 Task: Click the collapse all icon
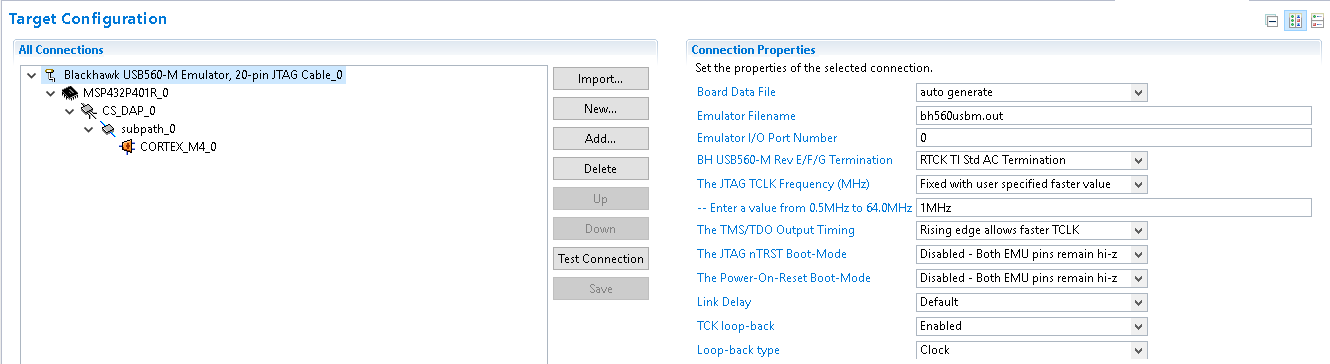(1272, 21)
